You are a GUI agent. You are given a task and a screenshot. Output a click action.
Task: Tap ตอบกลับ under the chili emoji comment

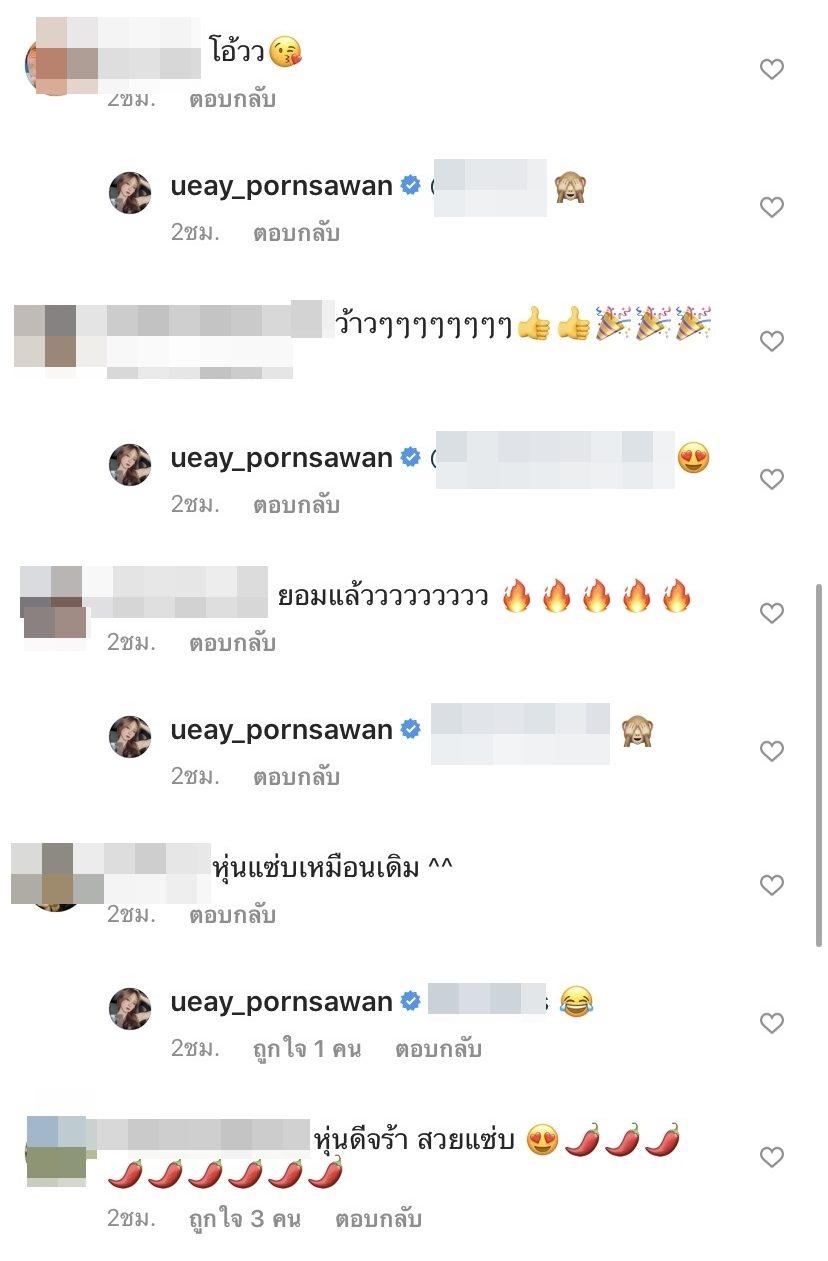(x=378, y=1219)
